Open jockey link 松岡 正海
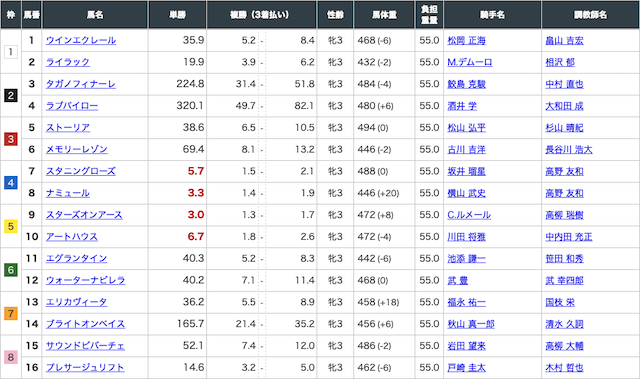 point(467,40)
